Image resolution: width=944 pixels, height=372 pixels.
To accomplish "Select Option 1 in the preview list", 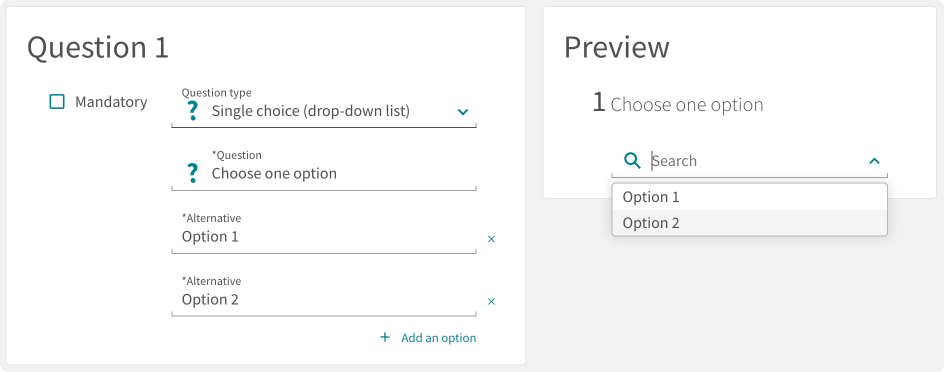I will click(x=750, y=197).
